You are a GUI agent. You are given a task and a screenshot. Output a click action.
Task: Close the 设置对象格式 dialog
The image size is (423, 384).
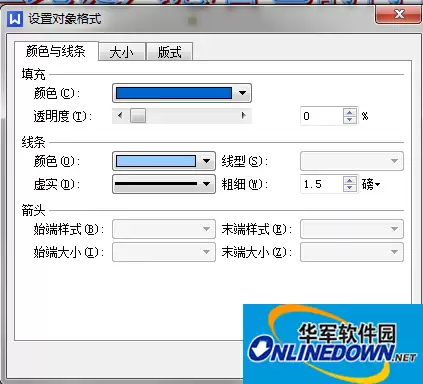coord(399,15)
